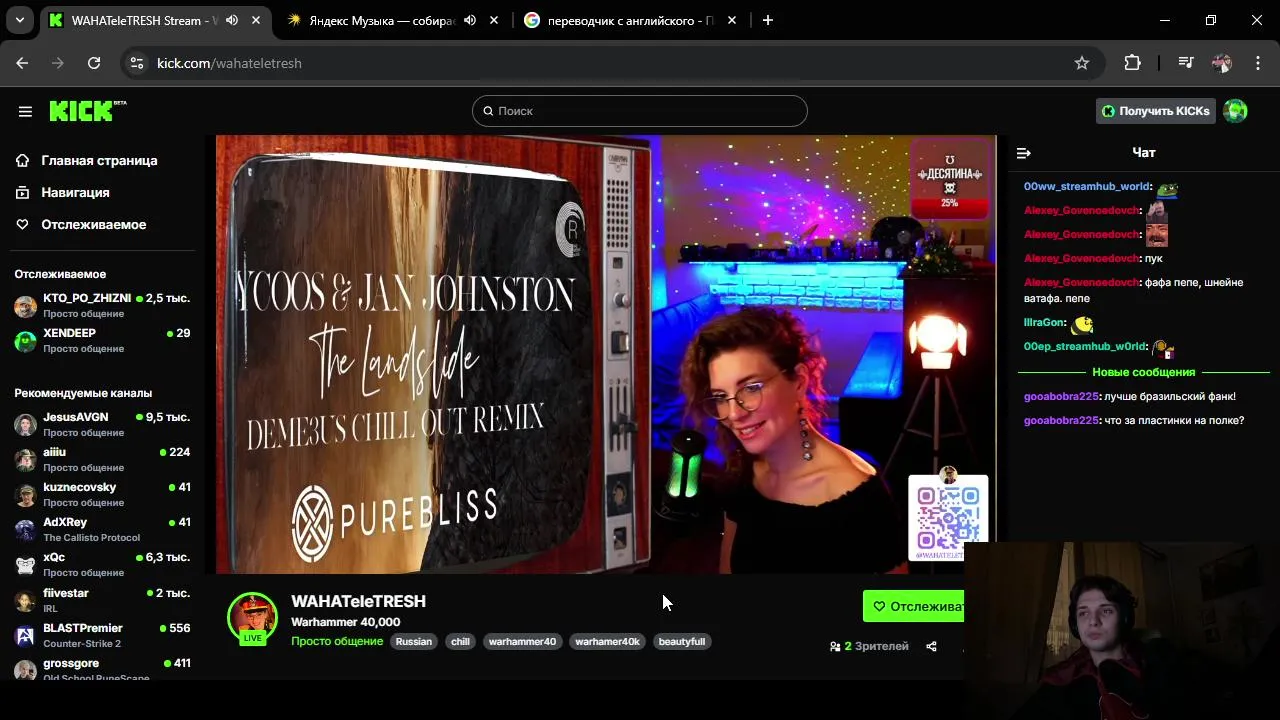The image size is (1280, 720).
Task: Click Alexey_Govenoedovch username beside пук message
Action: pyautogui.click(x=1082, y=258)
